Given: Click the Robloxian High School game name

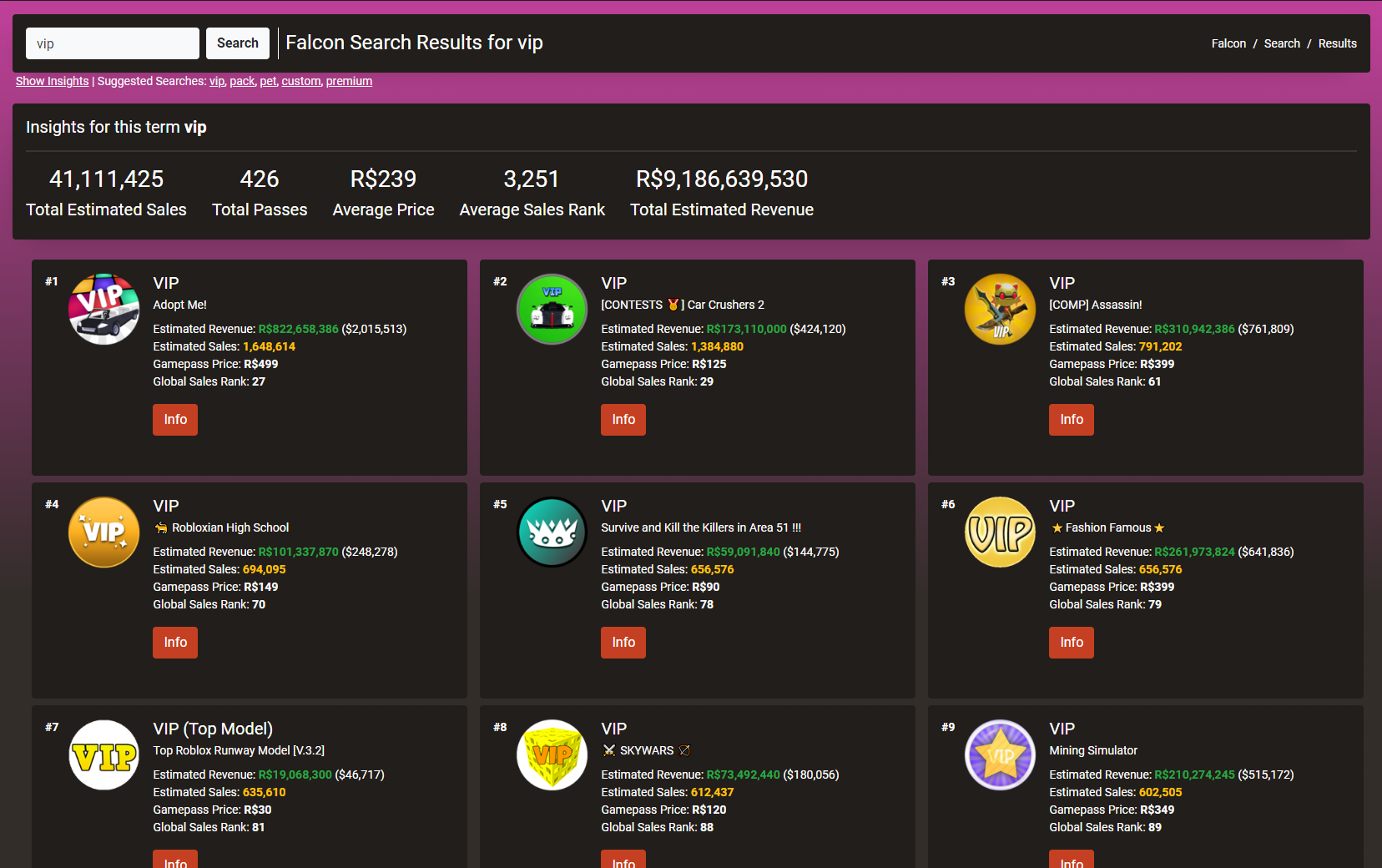Looking at the screenshot, I should pyautogui.click(x=221, y=527).
